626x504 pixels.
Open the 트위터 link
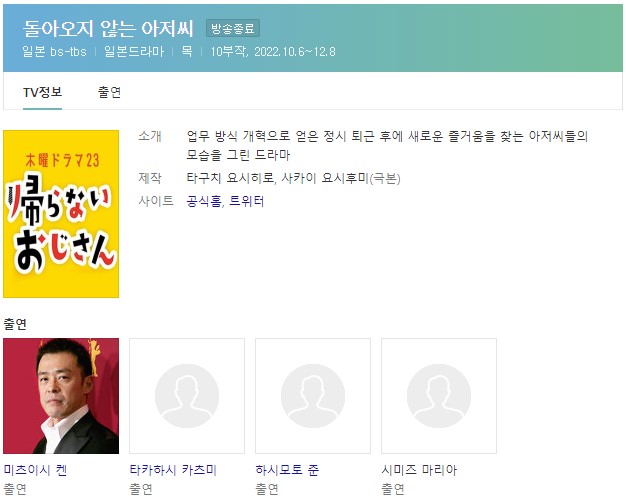click(247, 201)
